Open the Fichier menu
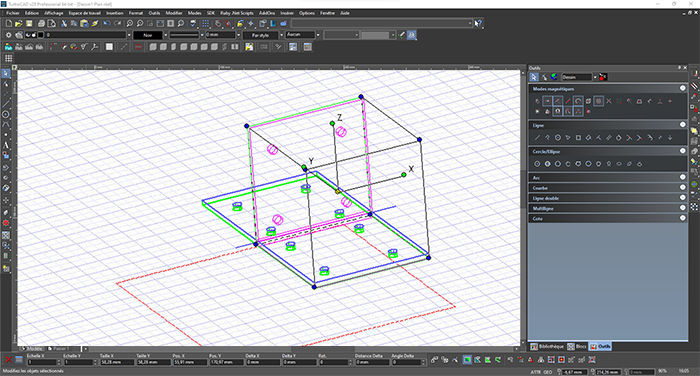700x376 pixels. pyautogui.click(x=13, y=13)
